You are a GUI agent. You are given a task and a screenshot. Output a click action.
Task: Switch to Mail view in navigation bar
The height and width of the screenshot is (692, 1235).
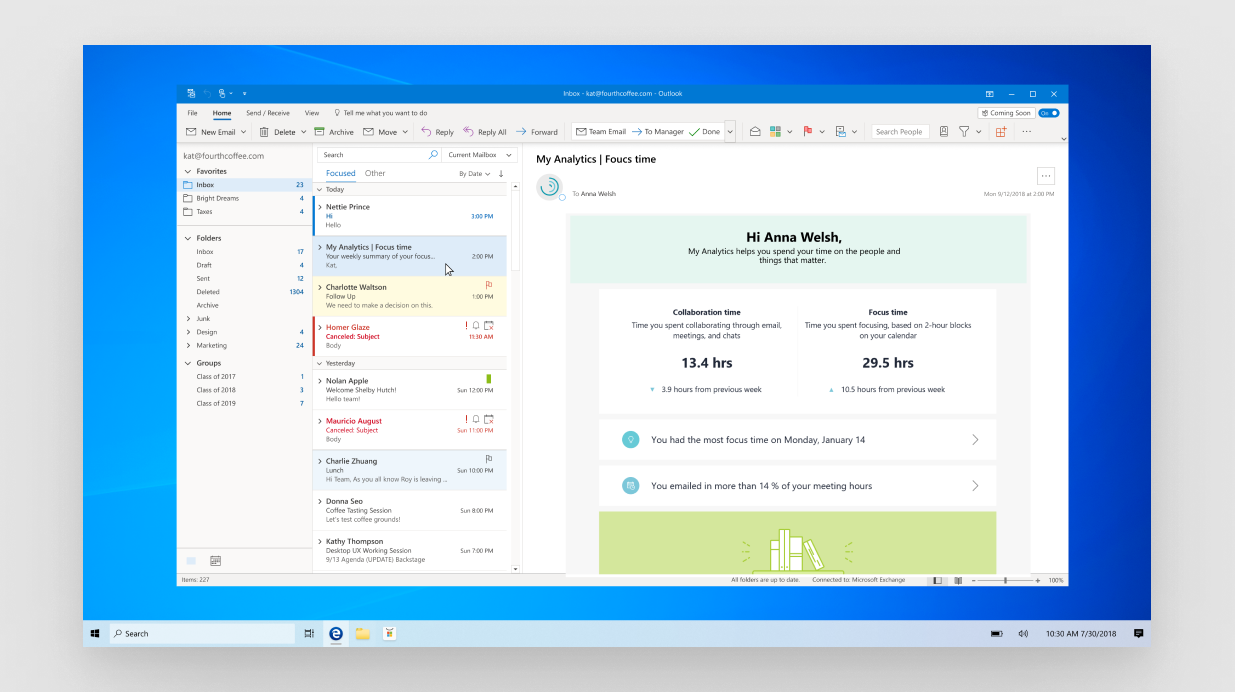[x=191, y=561]
